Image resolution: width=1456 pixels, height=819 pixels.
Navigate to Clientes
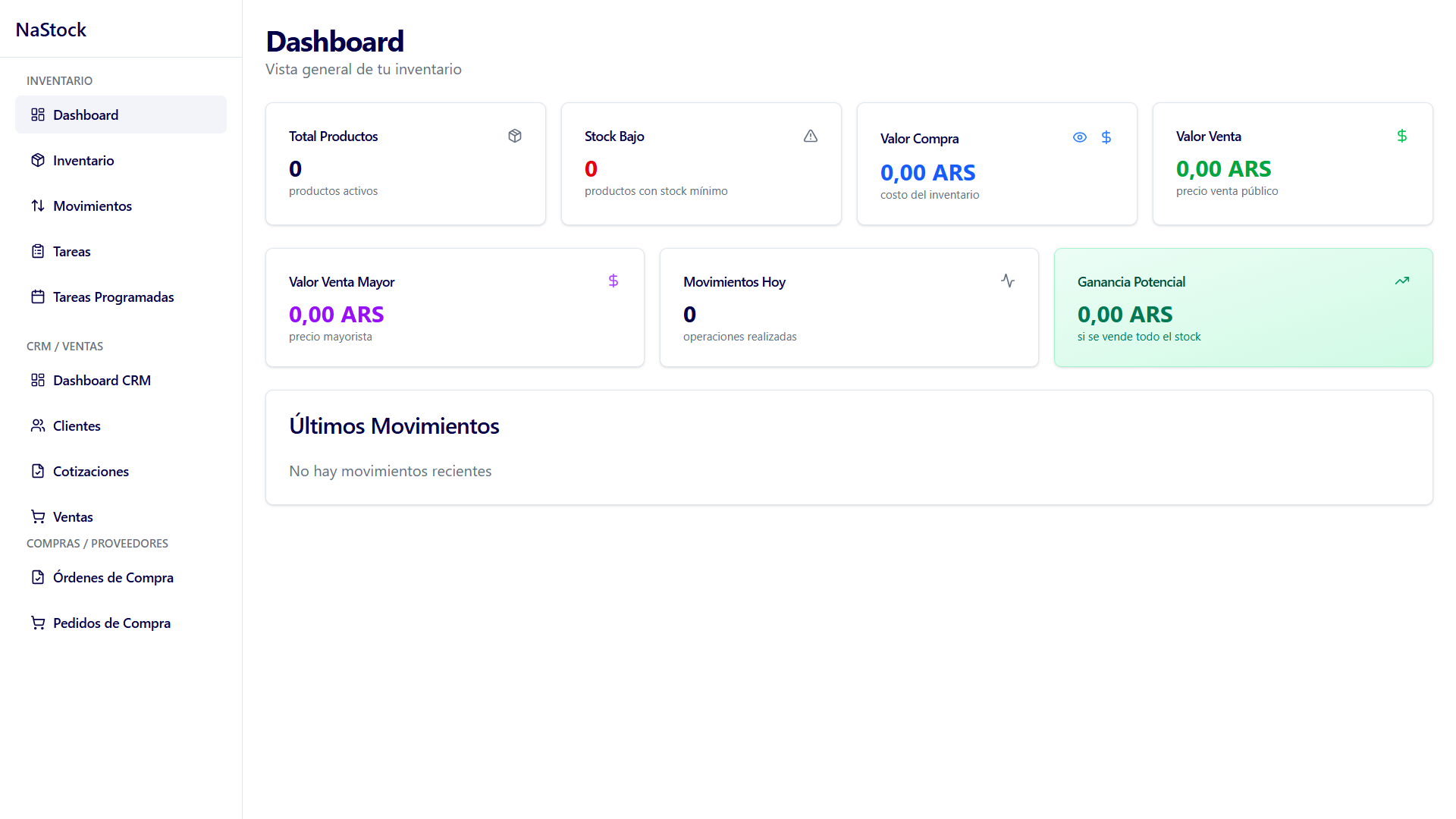[77, 425]
